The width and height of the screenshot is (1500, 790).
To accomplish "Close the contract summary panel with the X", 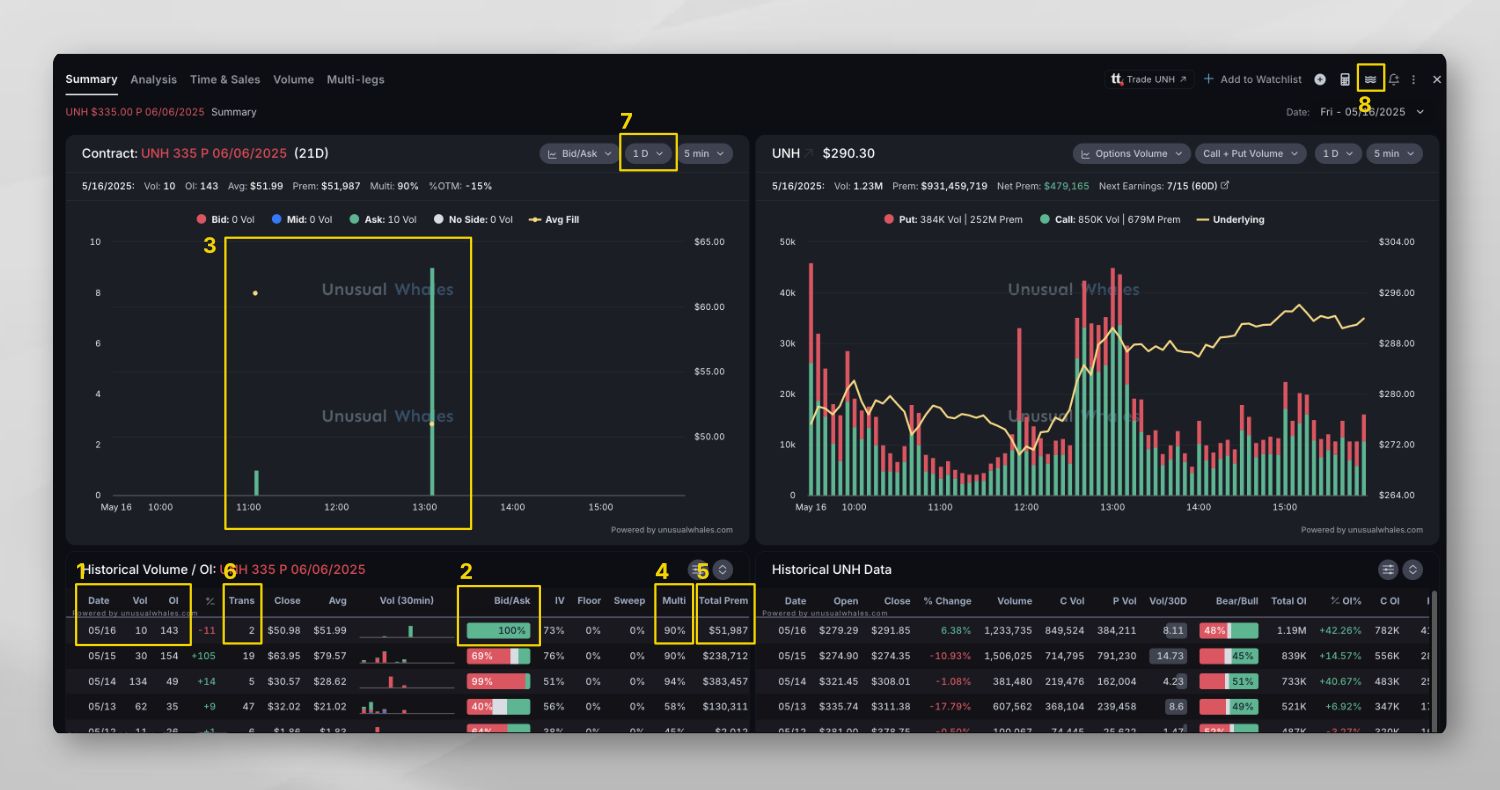I will coord(1437,79).
